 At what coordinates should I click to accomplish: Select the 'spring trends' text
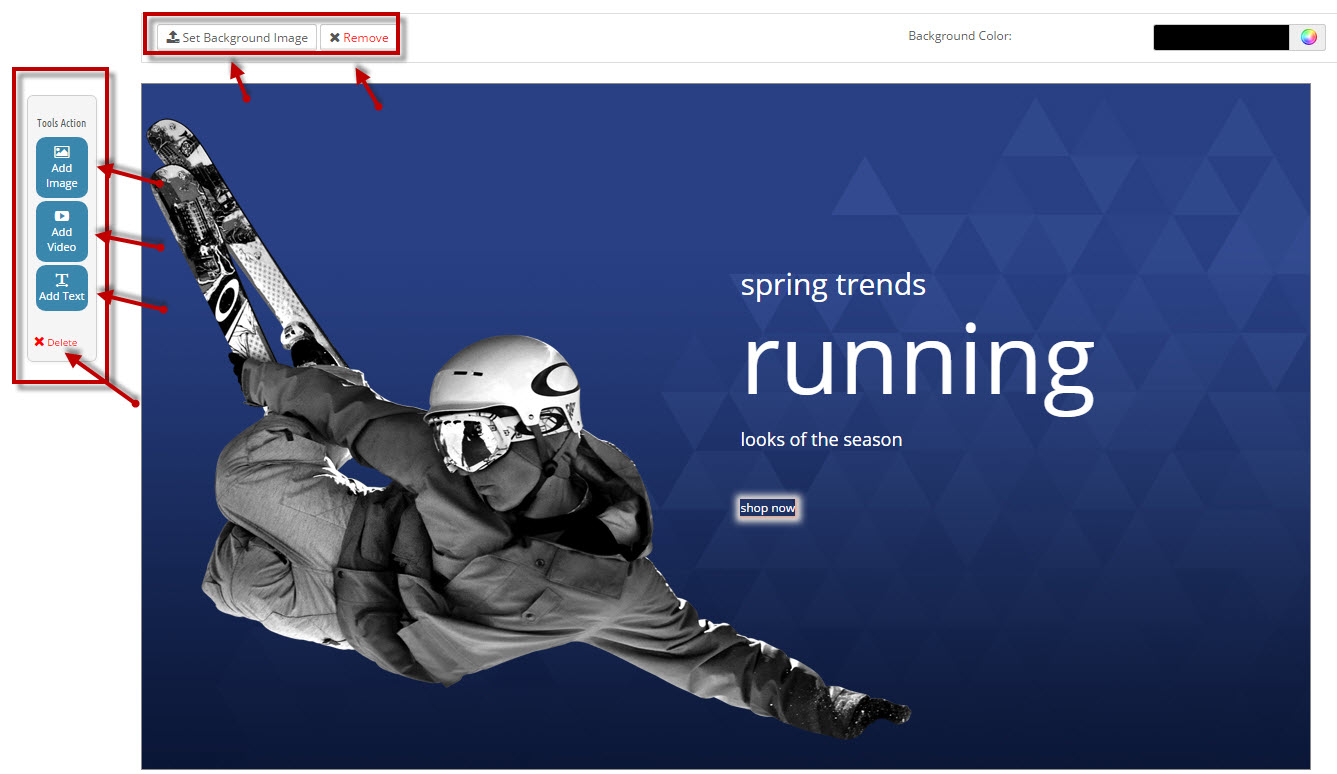coord(833,285)
